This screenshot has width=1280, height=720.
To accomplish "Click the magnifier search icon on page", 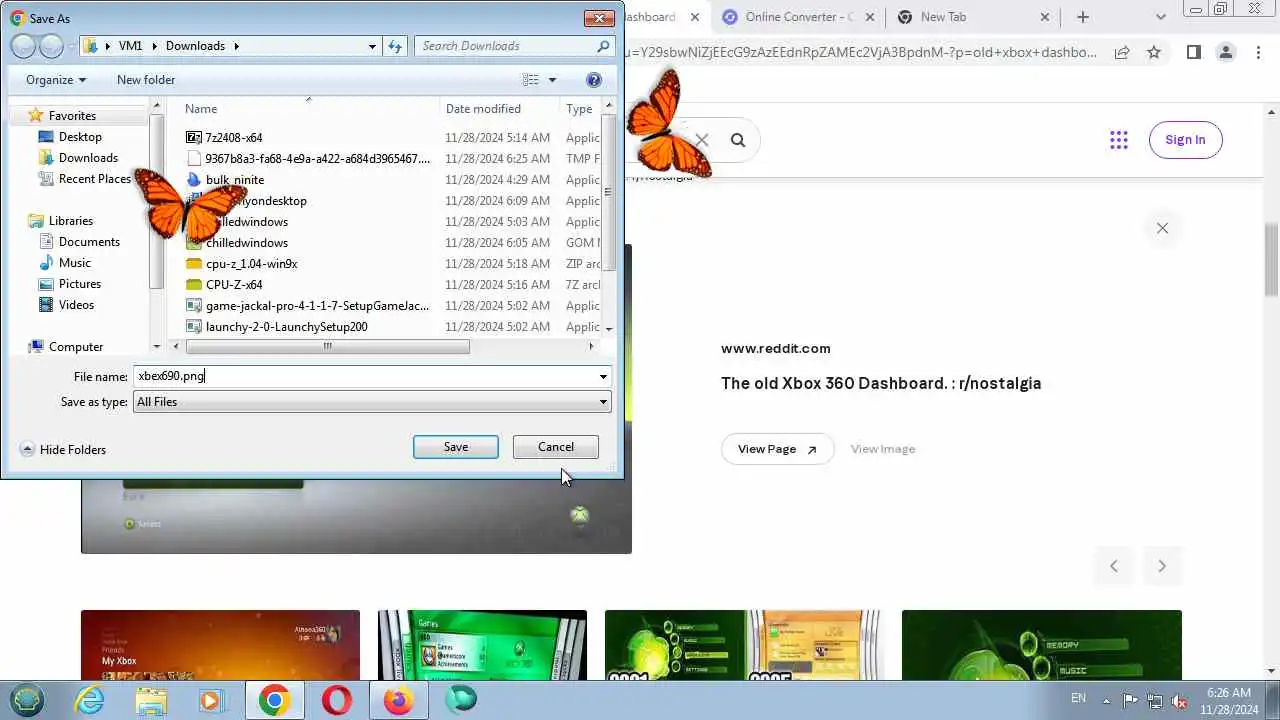I will point(738,140).
